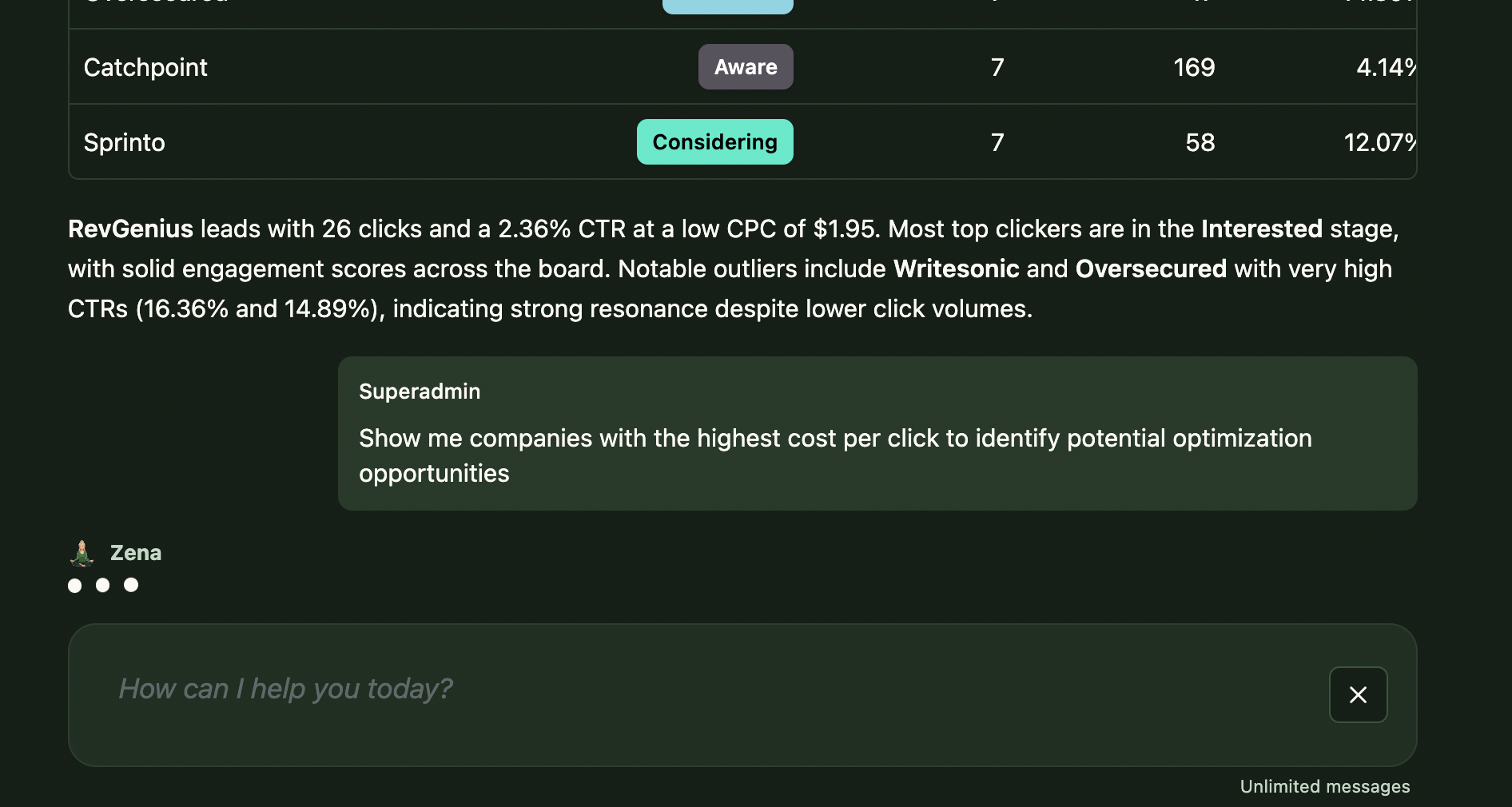
Task: Click the bold RevGenius text in the summary
Action: 130,229
